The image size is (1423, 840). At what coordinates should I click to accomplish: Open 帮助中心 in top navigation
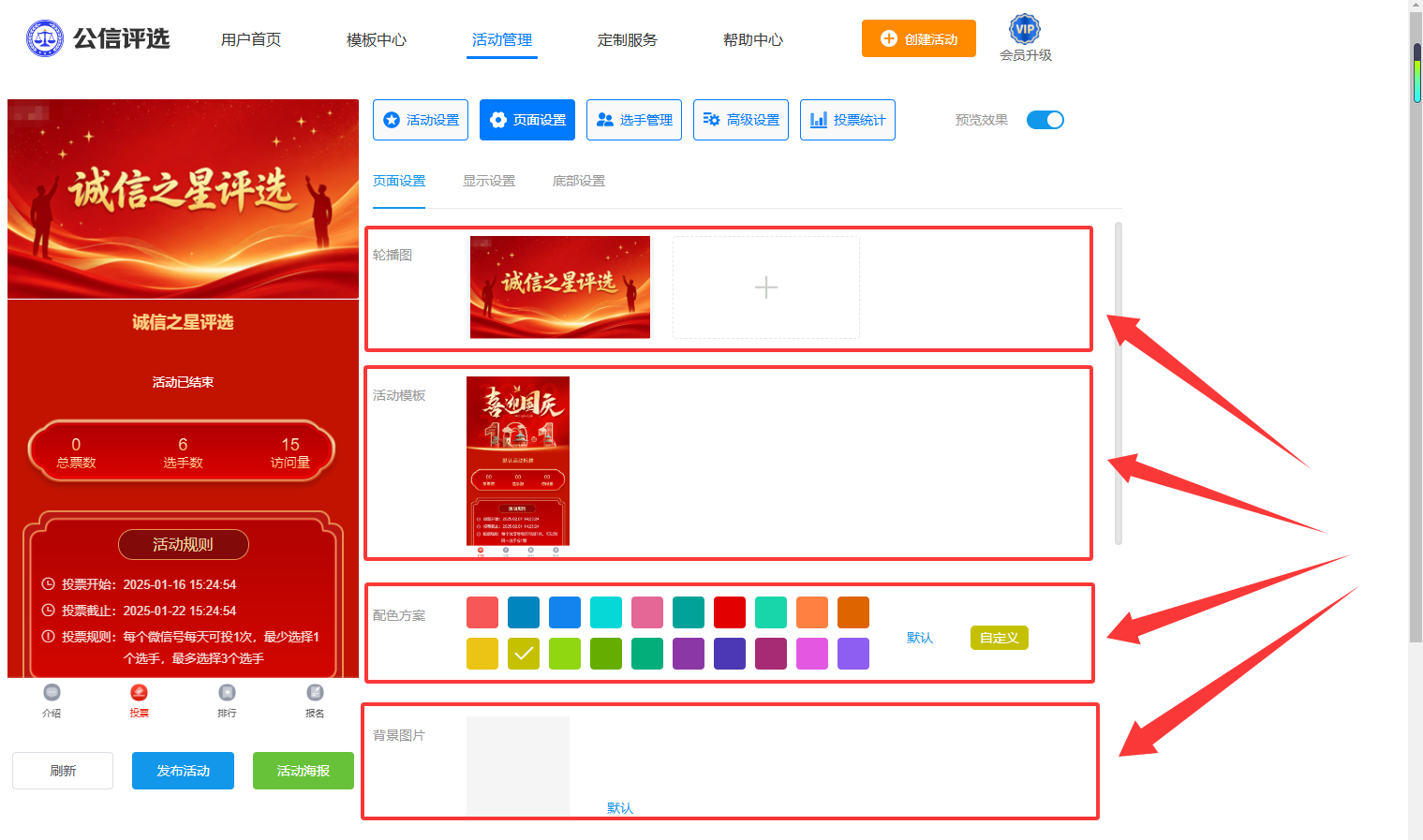point(753,39)
